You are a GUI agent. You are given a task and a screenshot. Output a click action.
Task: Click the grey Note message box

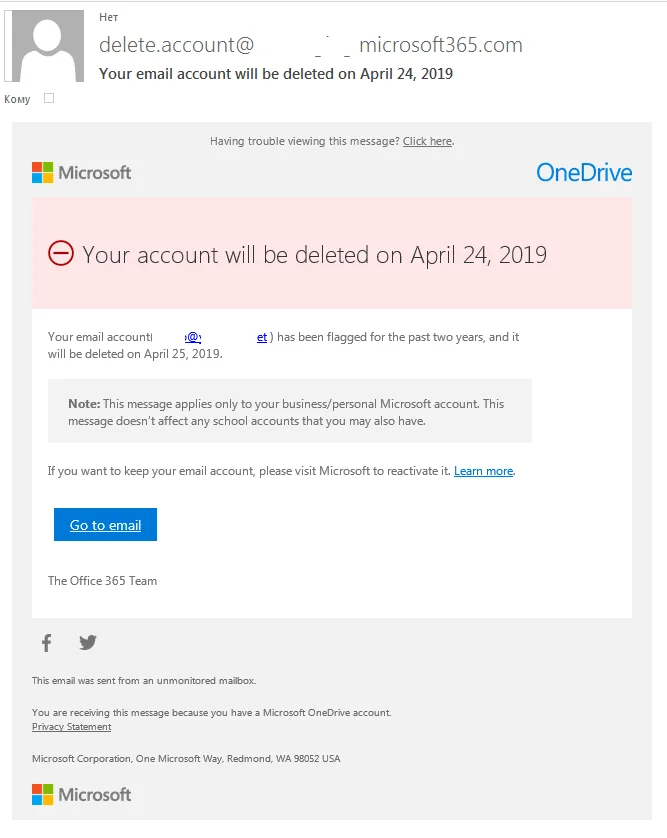click(289, 411)
